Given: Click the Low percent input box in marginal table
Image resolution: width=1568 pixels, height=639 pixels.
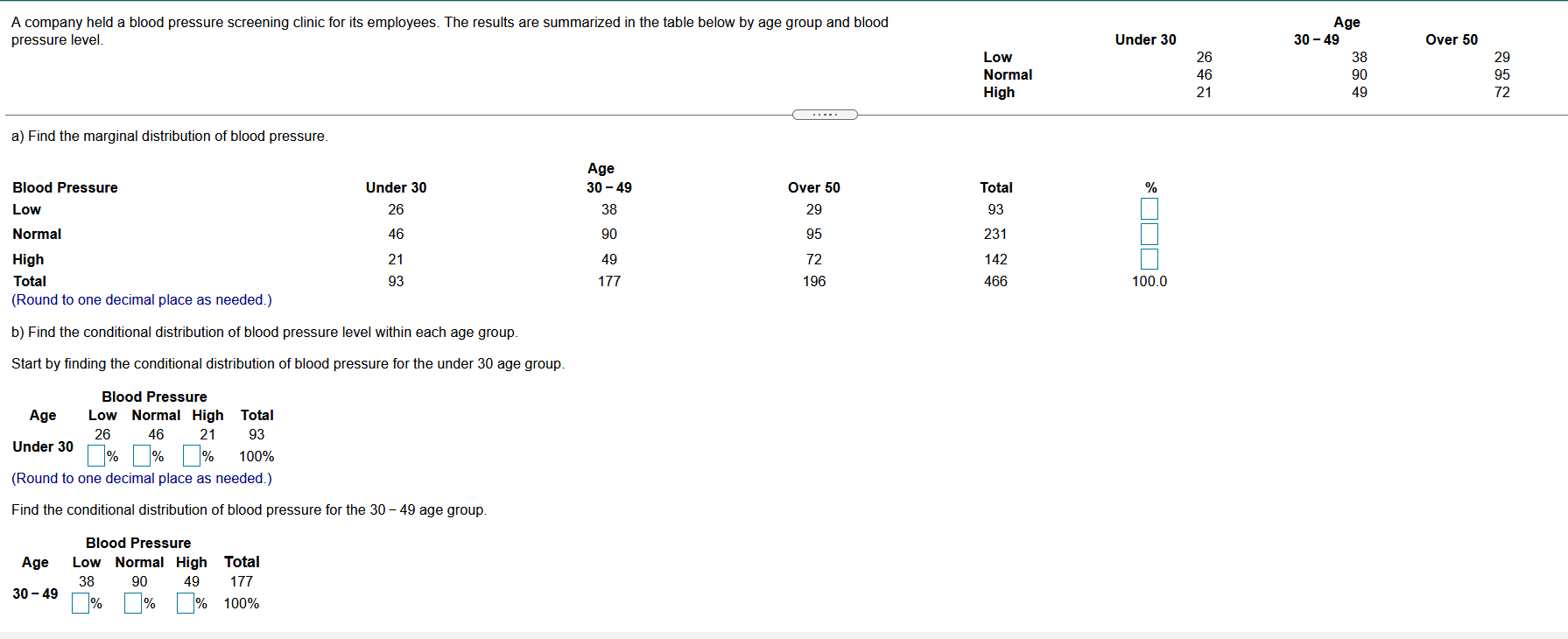Looking at the screenshot, I should pos(1150,209).
